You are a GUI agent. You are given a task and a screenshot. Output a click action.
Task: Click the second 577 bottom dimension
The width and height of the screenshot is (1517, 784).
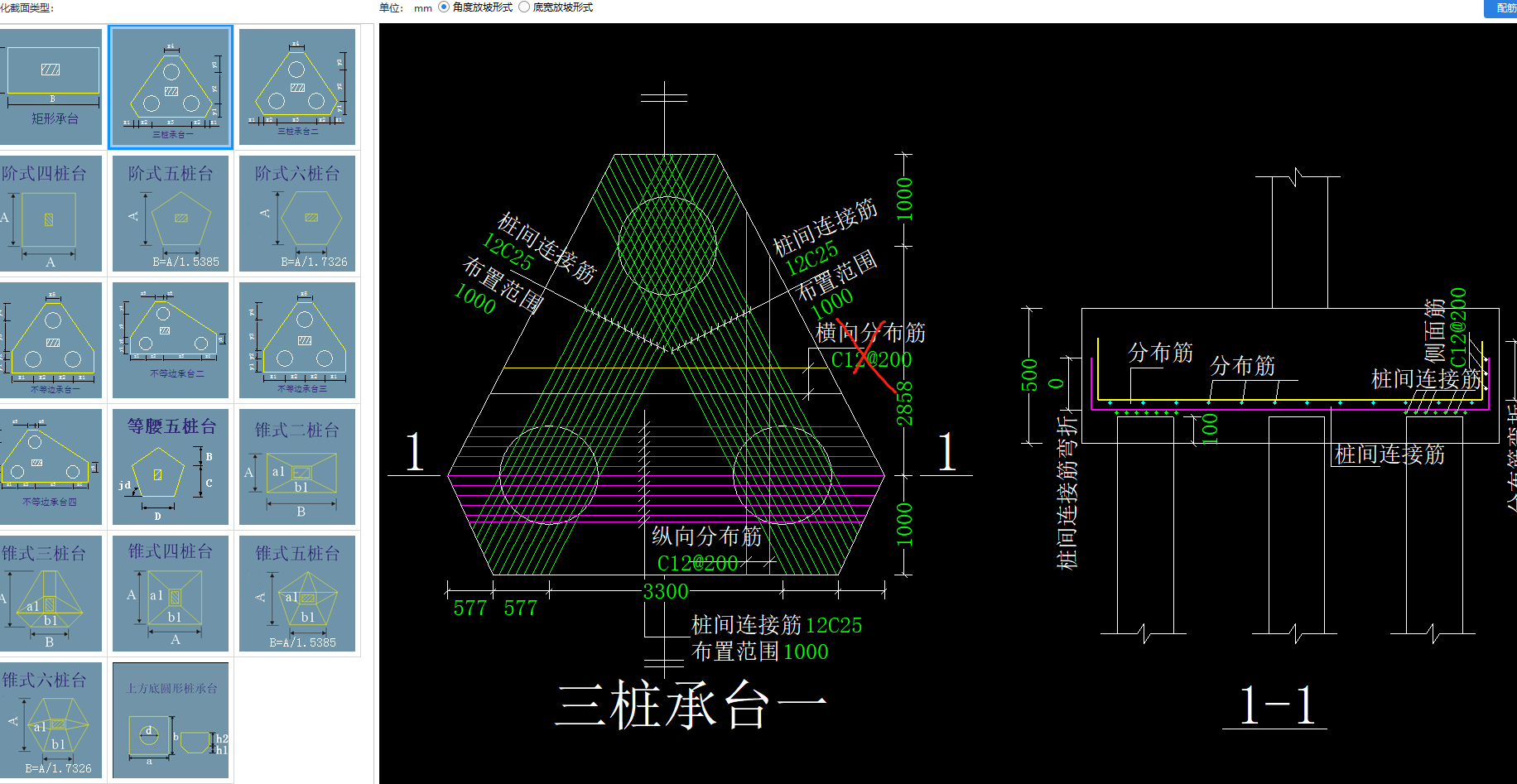521,608
